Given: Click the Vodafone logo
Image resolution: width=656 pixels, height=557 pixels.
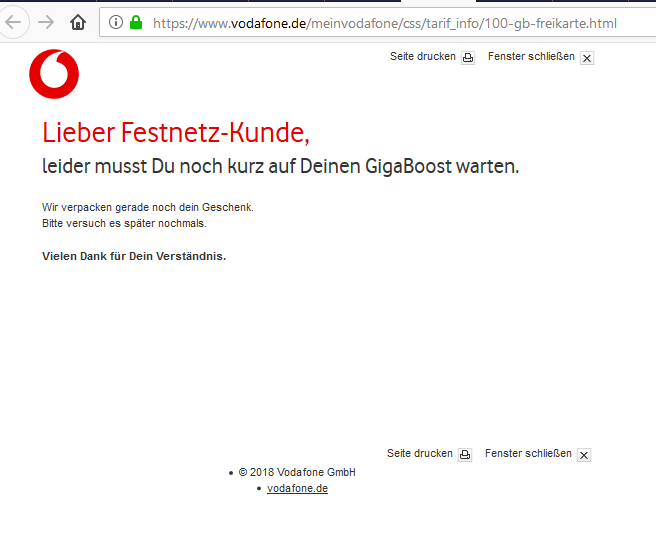Looking at the screenshot, I should click(54, 74).
